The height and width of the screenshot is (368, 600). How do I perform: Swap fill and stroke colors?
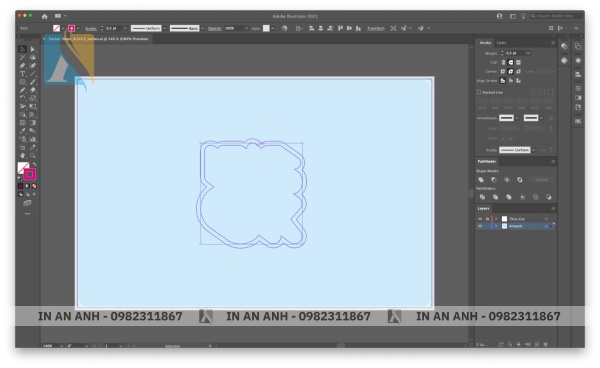(x=34, y=164)
